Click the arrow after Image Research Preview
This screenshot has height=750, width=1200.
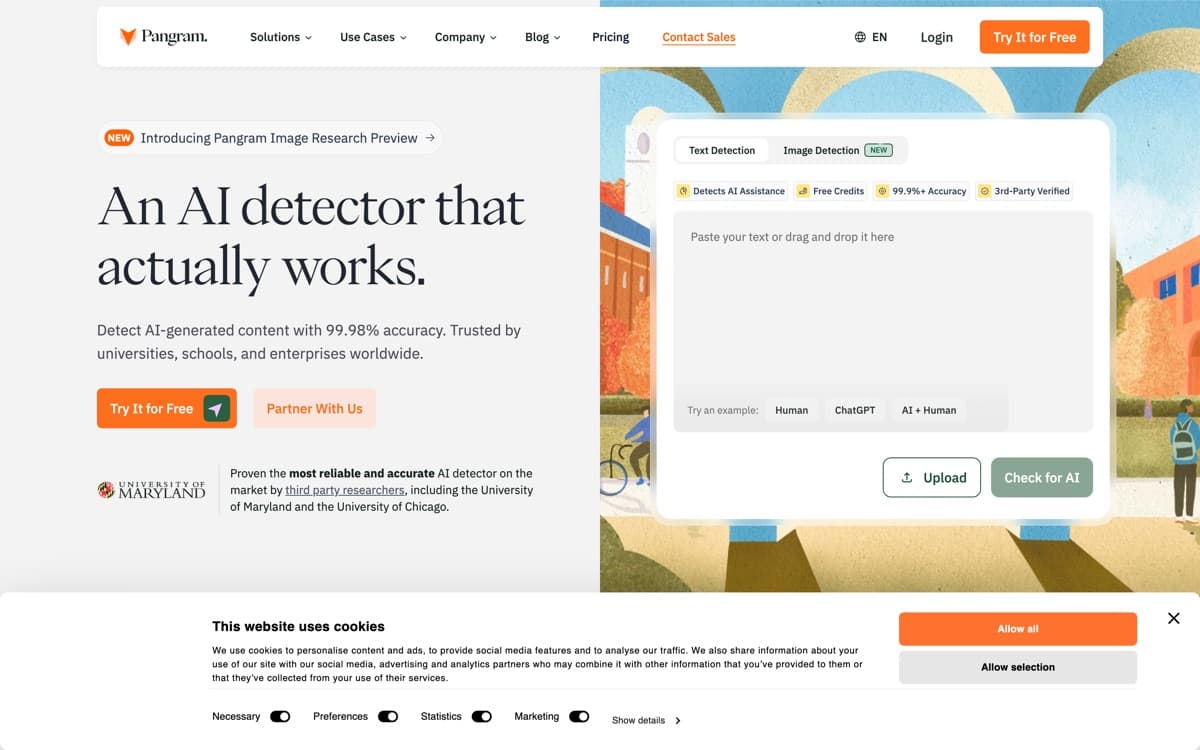coord(430,138)
